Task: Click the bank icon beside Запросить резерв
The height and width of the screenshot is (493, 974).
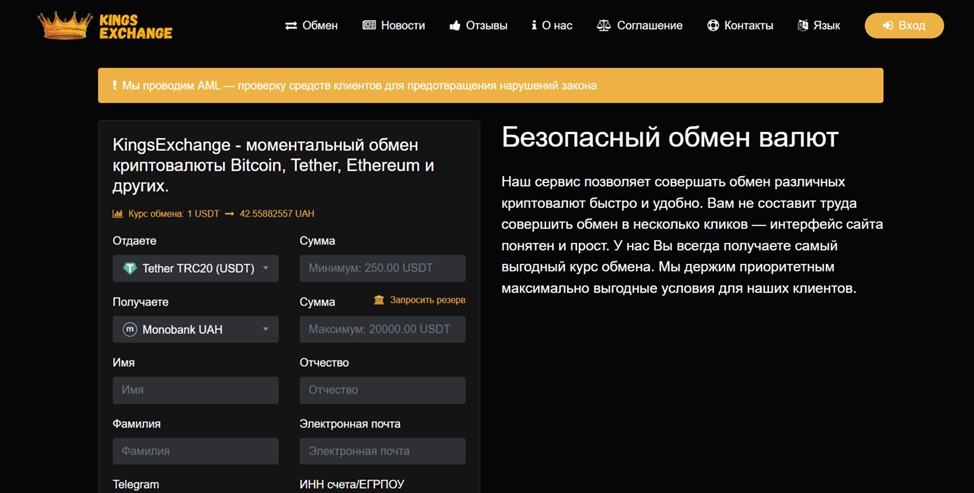Action: [379, 300]
